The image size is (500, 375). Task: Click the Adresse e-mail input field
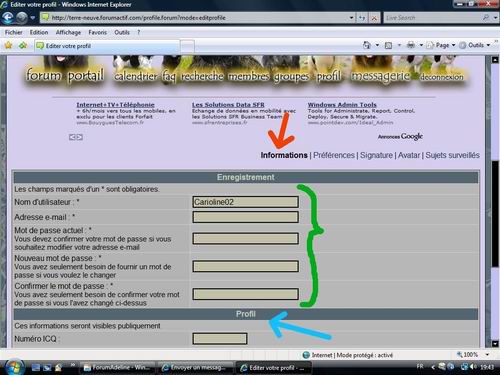[246, 217]
